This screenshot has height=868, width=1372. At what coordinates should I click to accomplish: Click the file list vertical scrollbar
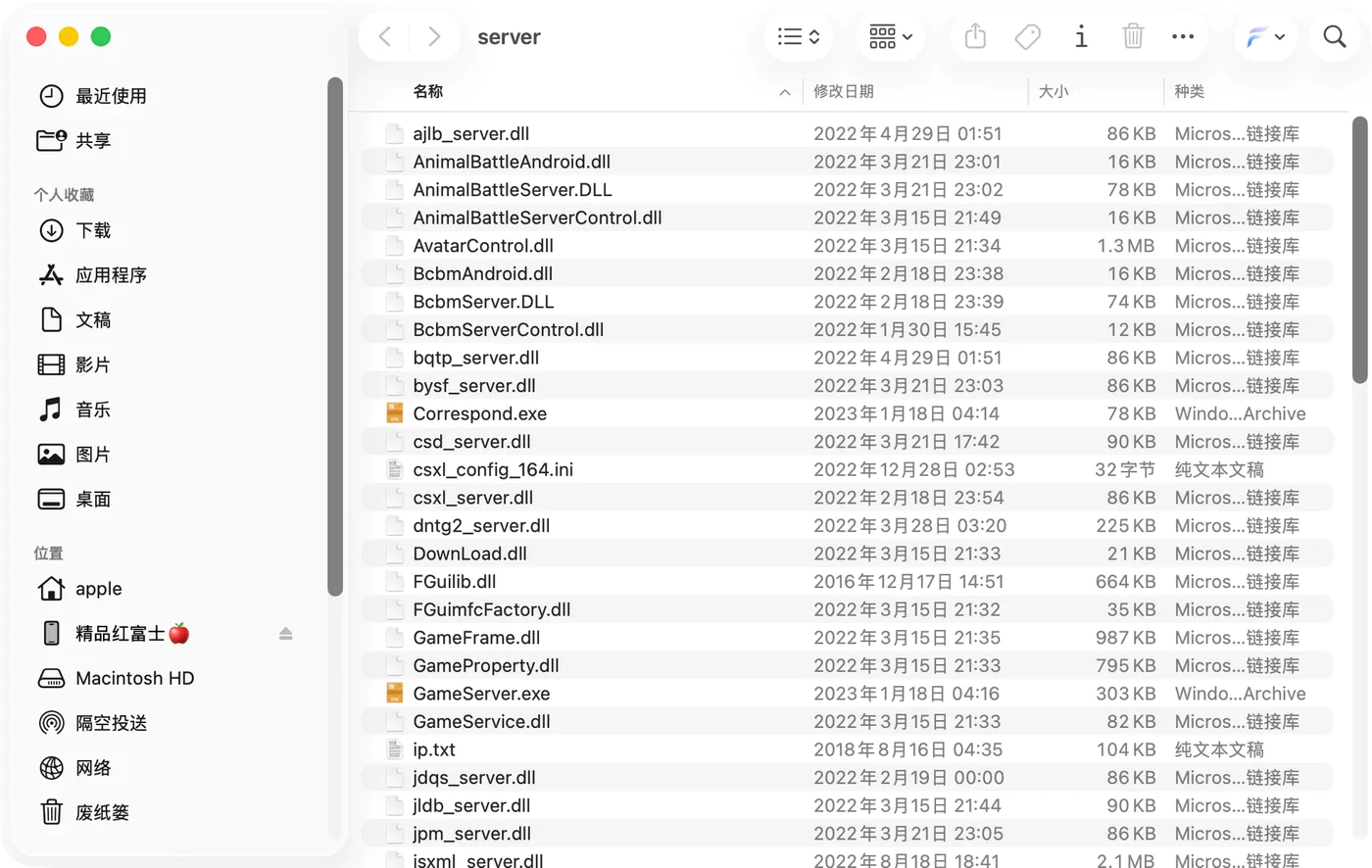tap(1359, 251)
